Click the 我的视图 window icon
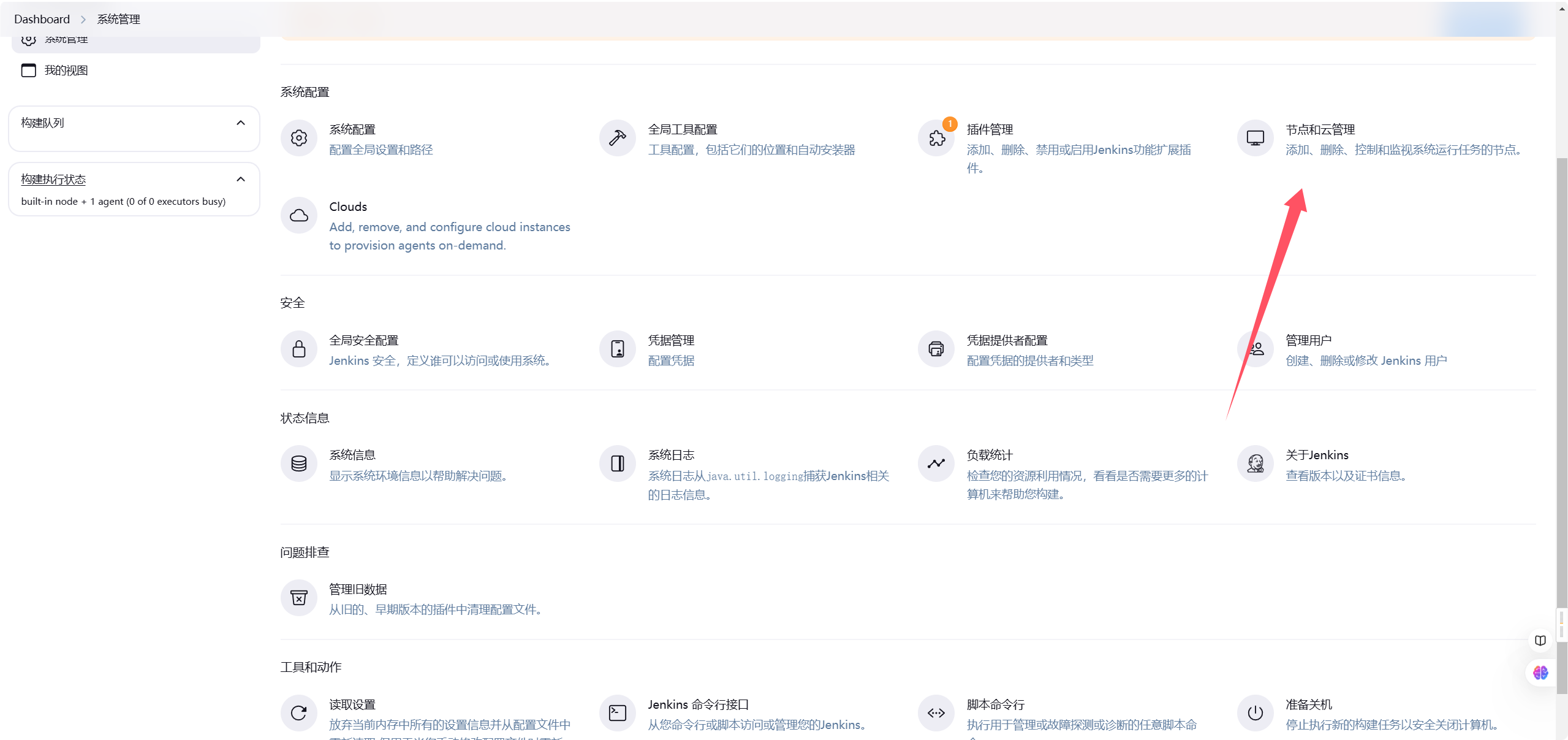 pyautogui.click(x=28, y=71)
